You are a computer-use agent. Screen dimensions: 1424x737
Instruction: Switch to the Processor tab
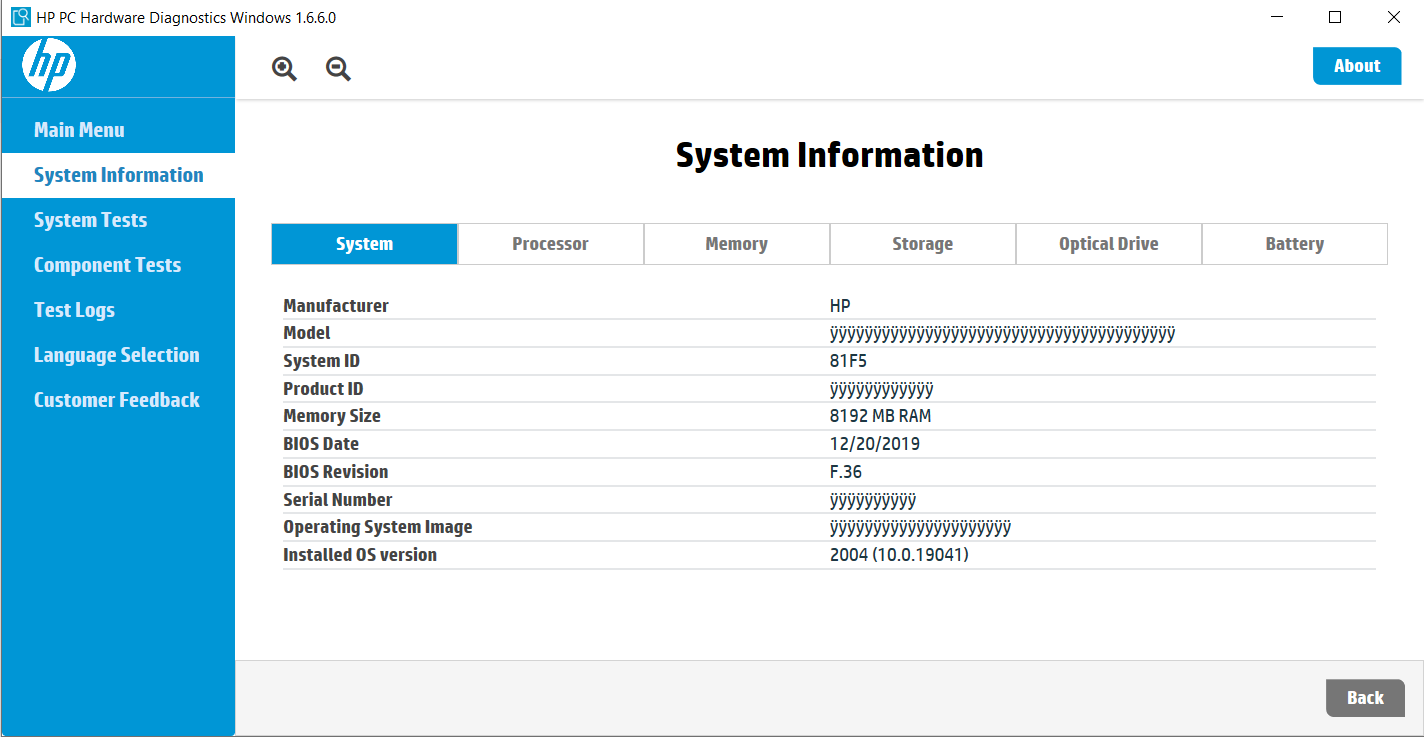550,244
